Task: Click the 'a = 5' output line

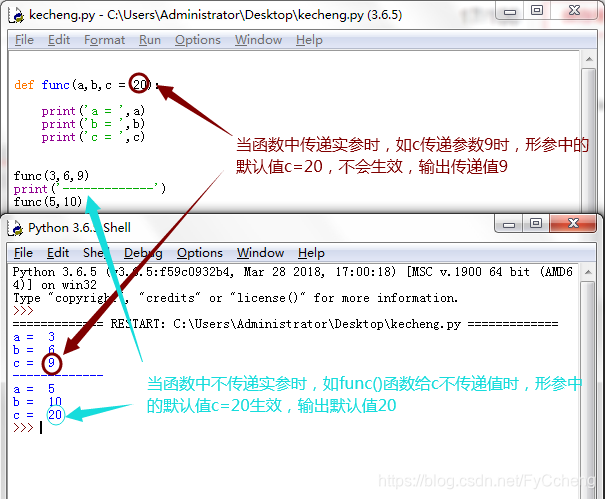Action: [34, 389]
